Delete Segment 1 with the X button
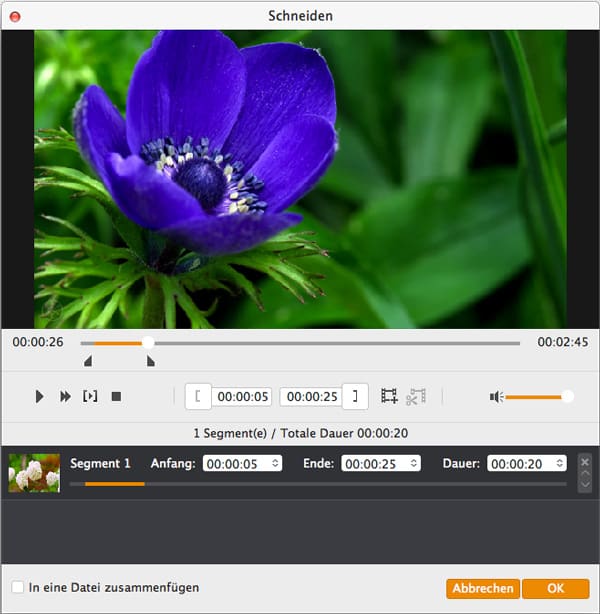The height and width of the screenshot is (614, 600). pos(585,461)
